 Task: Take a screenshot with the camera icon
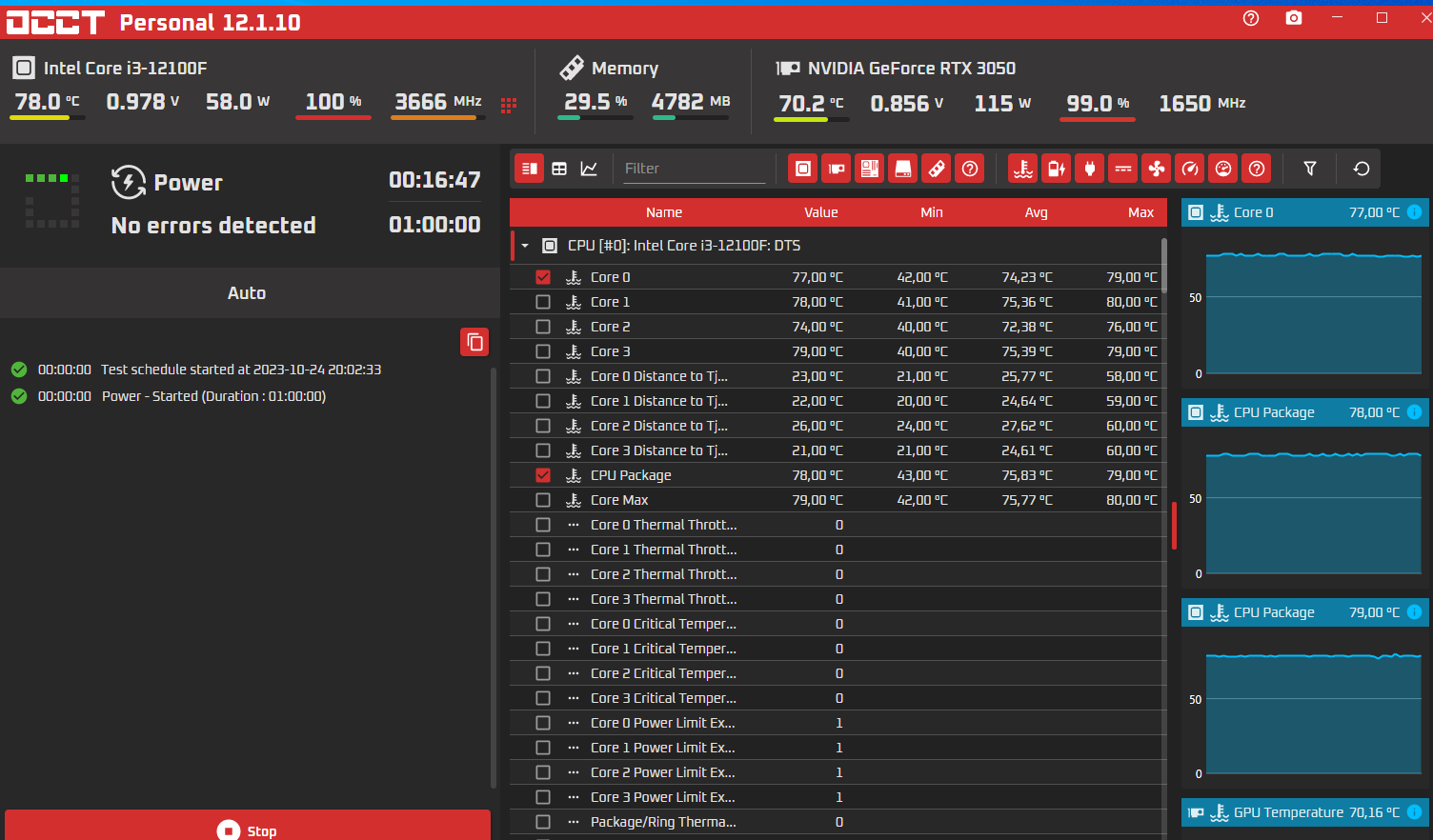click(x=1293, y=18)
